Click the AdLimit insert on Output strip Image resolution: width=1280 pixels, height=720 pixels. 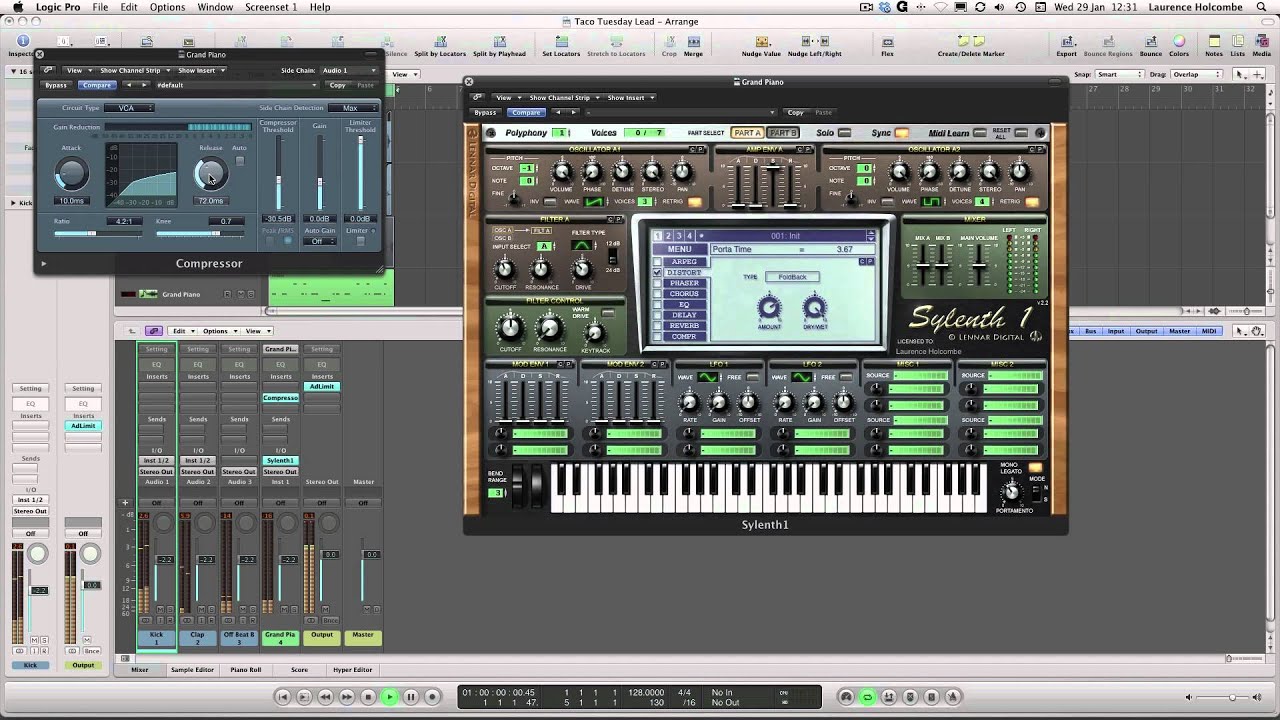[x=321, y=387]
